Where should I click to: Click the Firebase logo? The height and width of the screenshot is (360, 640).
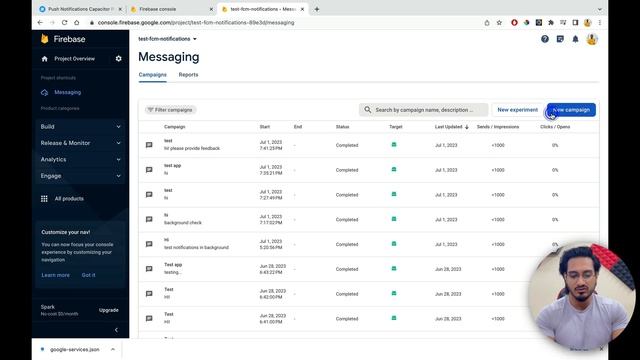point(63,39)
